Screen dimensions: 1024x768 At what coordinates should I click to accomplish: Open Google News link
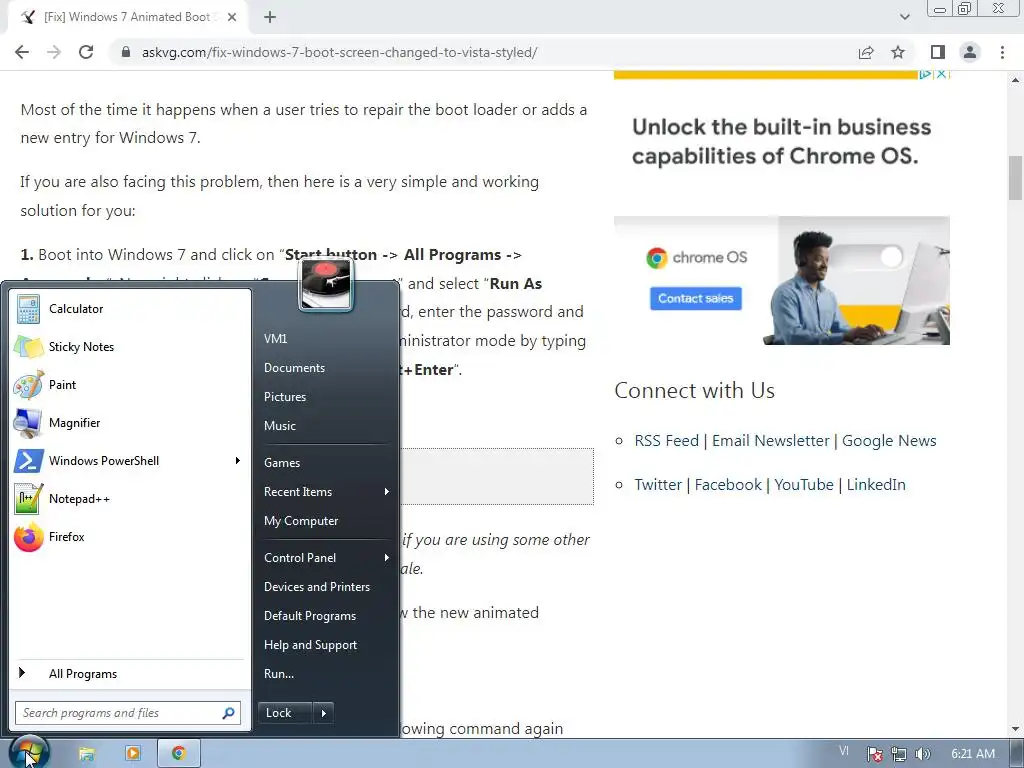889,441
